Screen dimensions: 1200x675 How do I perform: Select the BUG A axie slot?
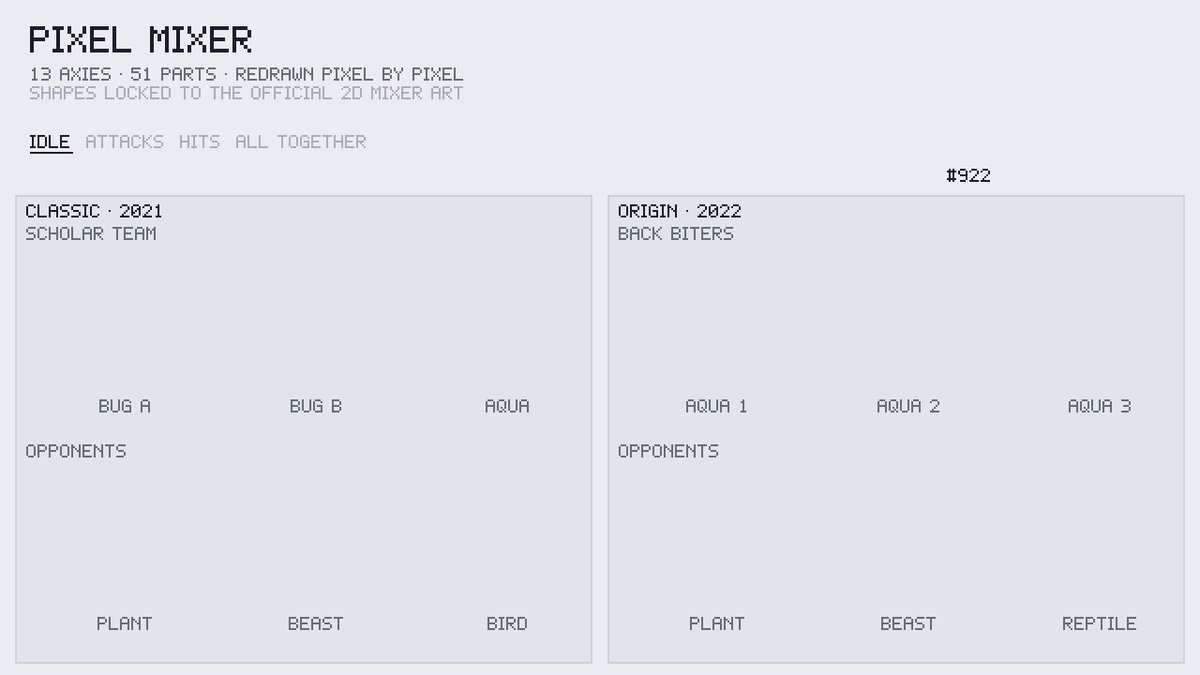tap(124, 406)
